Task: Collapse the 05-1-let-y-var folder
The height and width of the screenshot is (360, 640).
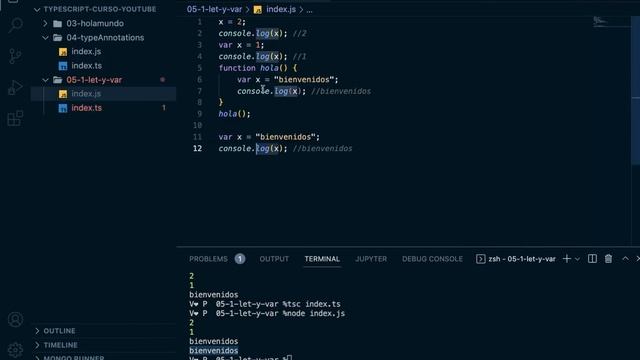Action: [x=45, y=80]
